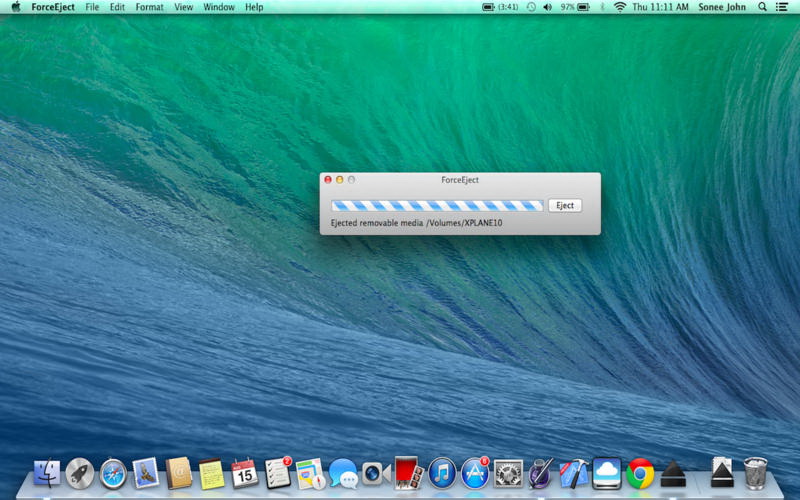Open the Sonee John user menu
This screenshot has width=800, height=500.
click(721, 7)
